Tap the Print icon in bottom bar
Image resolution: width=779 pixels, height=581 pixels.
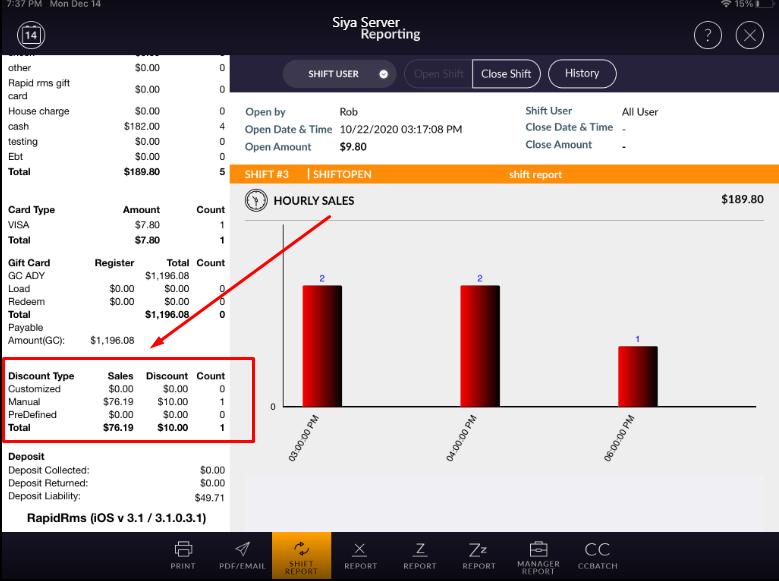[183, 555]
